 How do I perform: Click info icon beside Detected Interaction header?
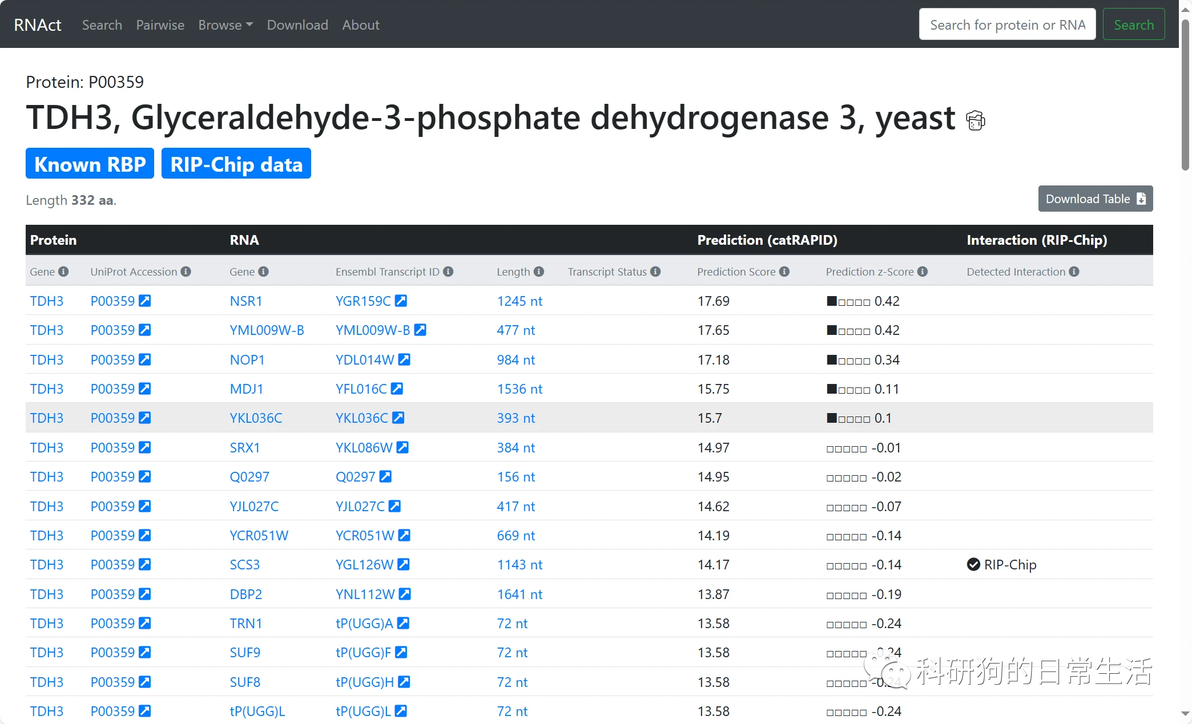click(1073, 272)
